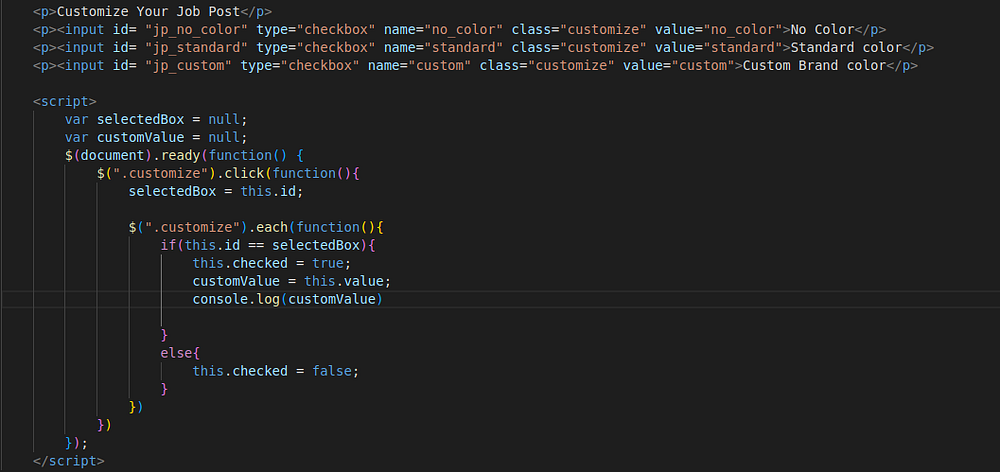Click name="standard" attribute value
This screenshot has height=472, width=1000.
pyautogui.click(x=462, y=48)
